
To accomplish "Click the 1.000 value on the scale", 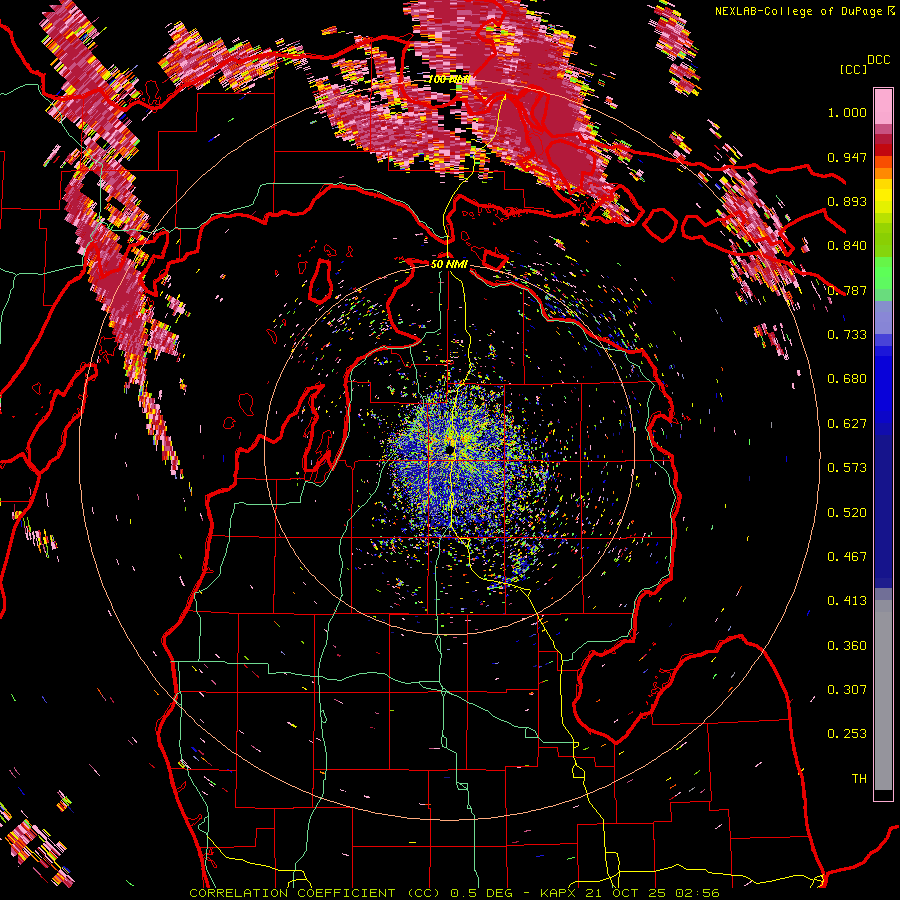I will tap(847, 112).
